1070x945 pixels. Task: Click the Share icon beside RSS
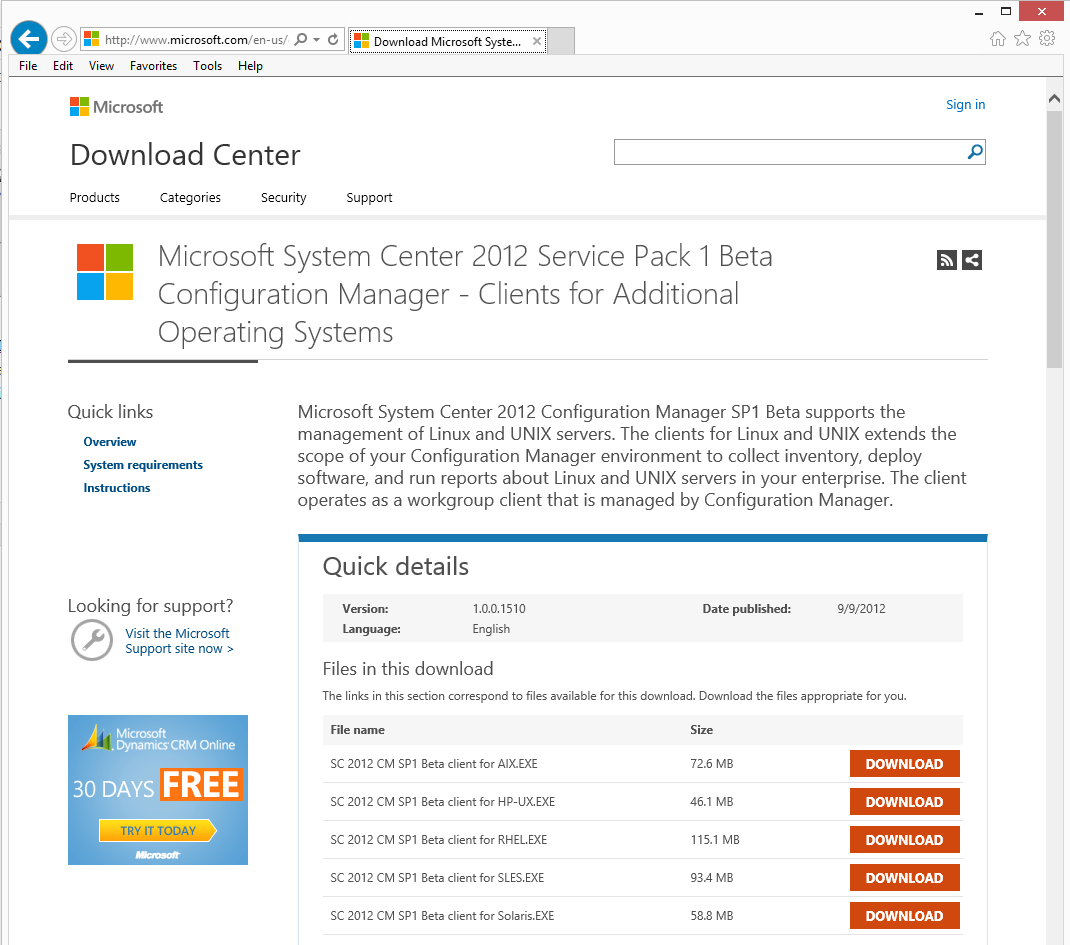click(x=972, y=260)
